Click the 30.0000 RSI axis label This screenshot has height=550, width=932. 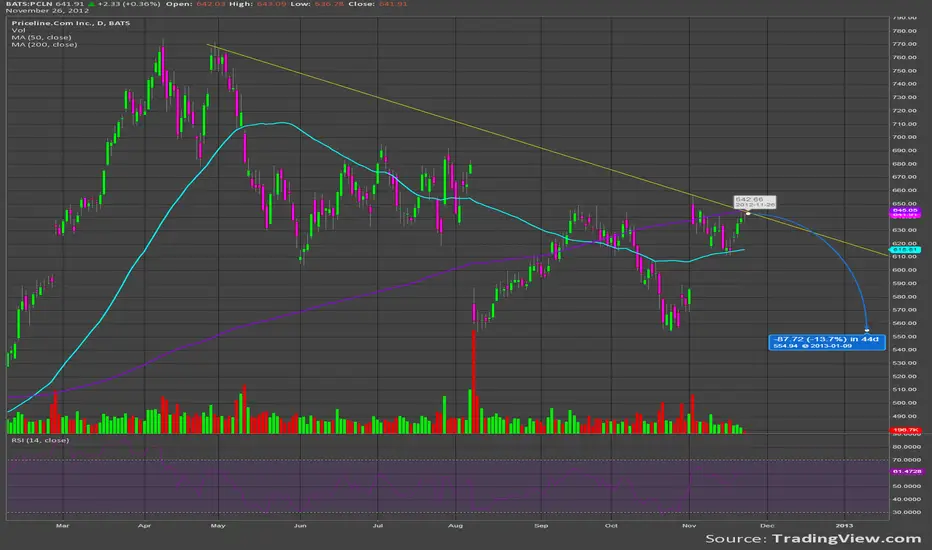click(x=906, y=513)
